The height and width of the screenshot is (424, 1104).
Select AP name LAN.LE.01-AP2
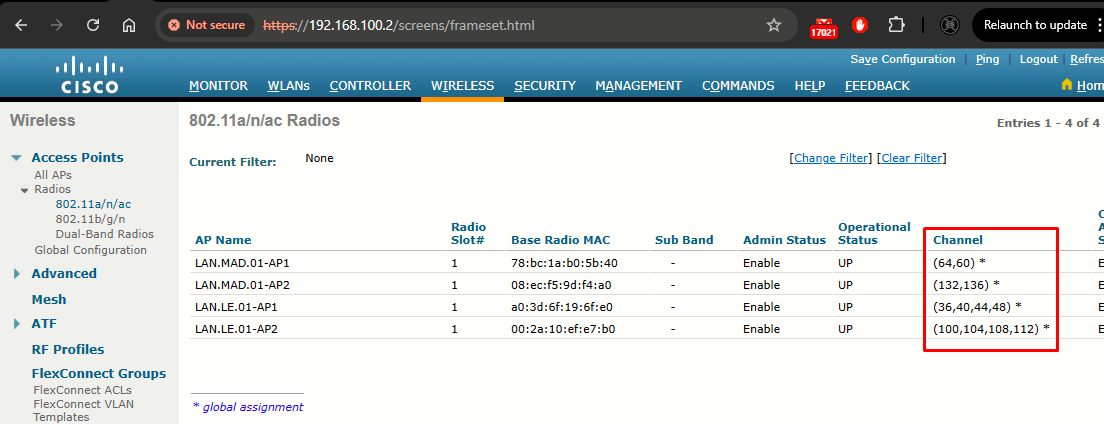(x=237, y=329)
